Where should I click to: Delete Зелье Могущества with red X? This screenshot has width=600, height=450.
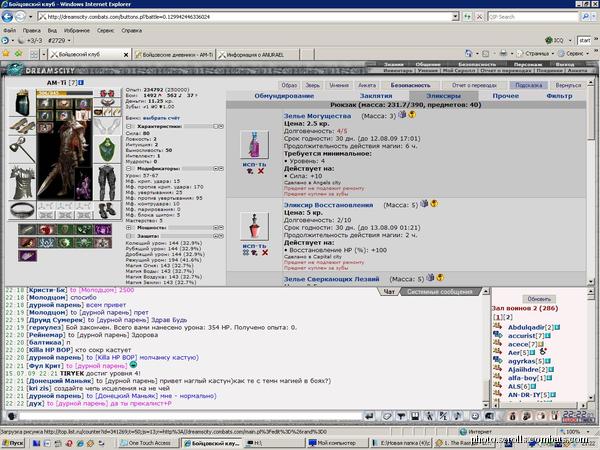tap(261, 171)
